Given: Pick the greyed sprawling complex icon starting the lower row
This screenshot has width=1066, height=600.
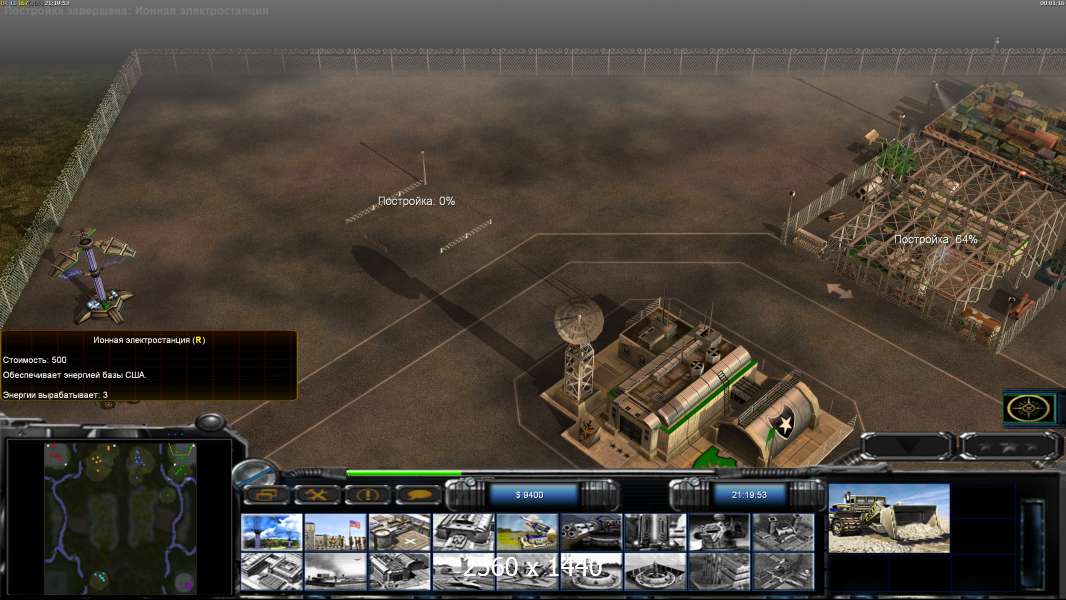Looking at the screenshot, I should point(272,571).
